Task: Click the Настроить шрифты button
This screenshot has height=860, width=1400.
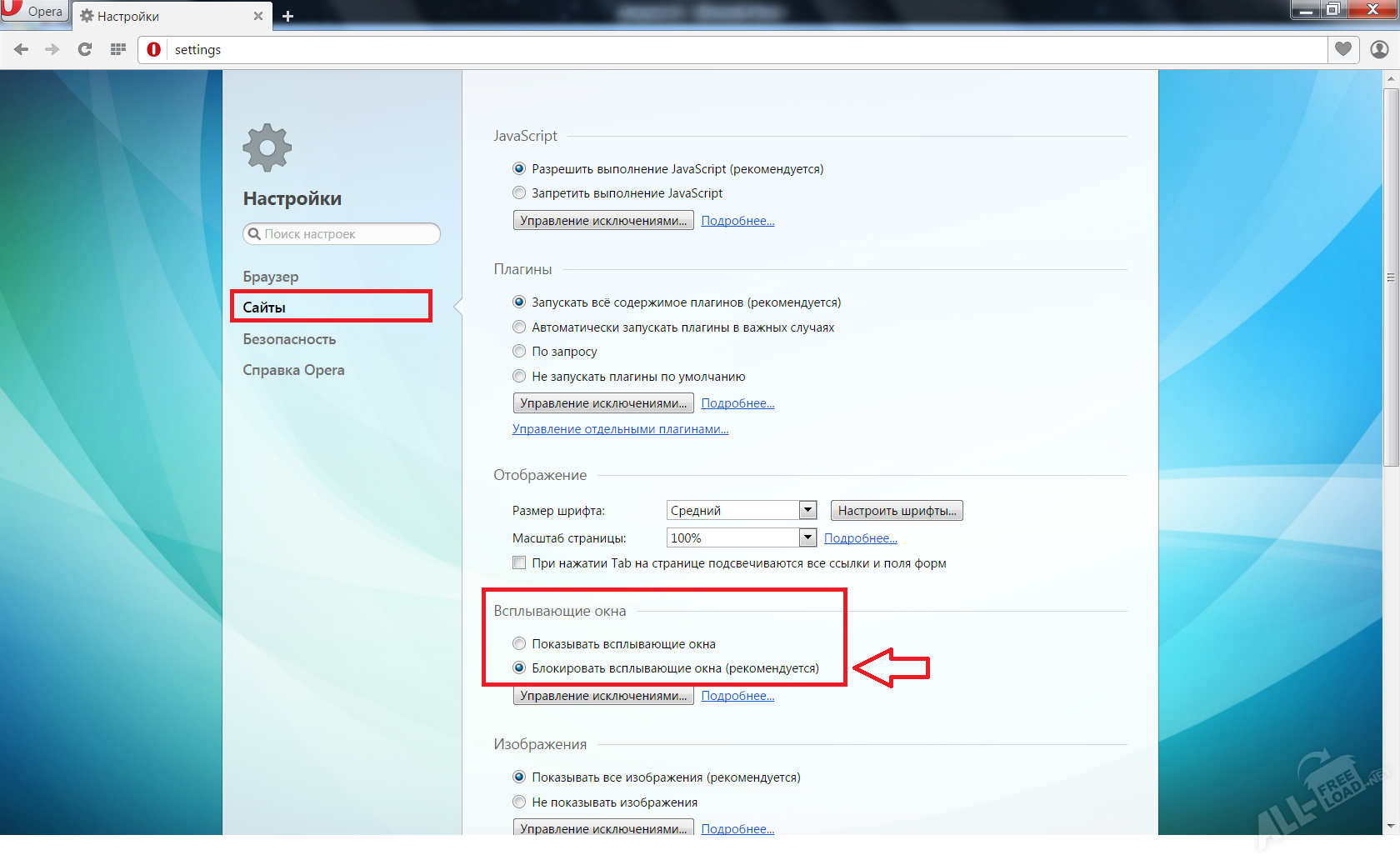Action: 896,509
